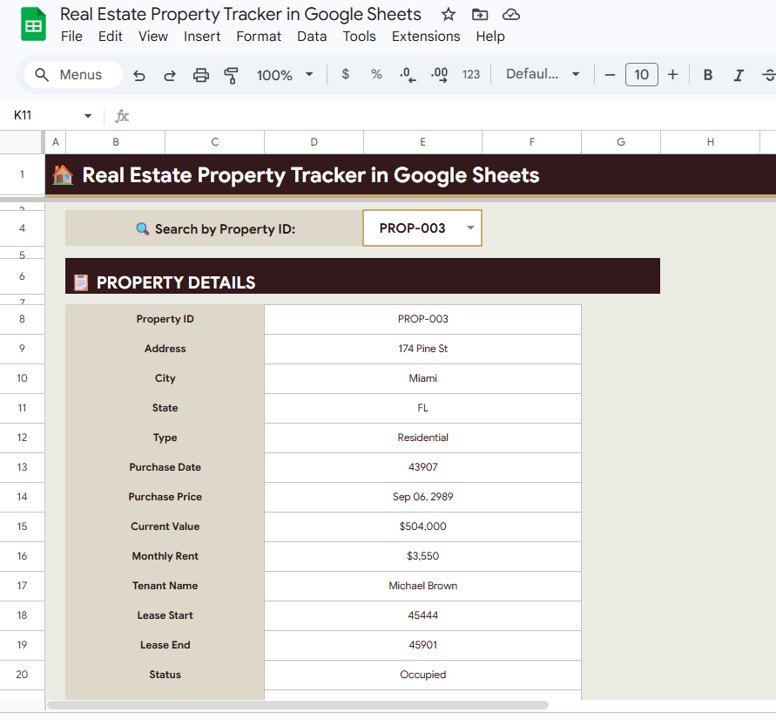Toggle bold formatting
This screenshot has height=720, width=776.
pos(708,75)
